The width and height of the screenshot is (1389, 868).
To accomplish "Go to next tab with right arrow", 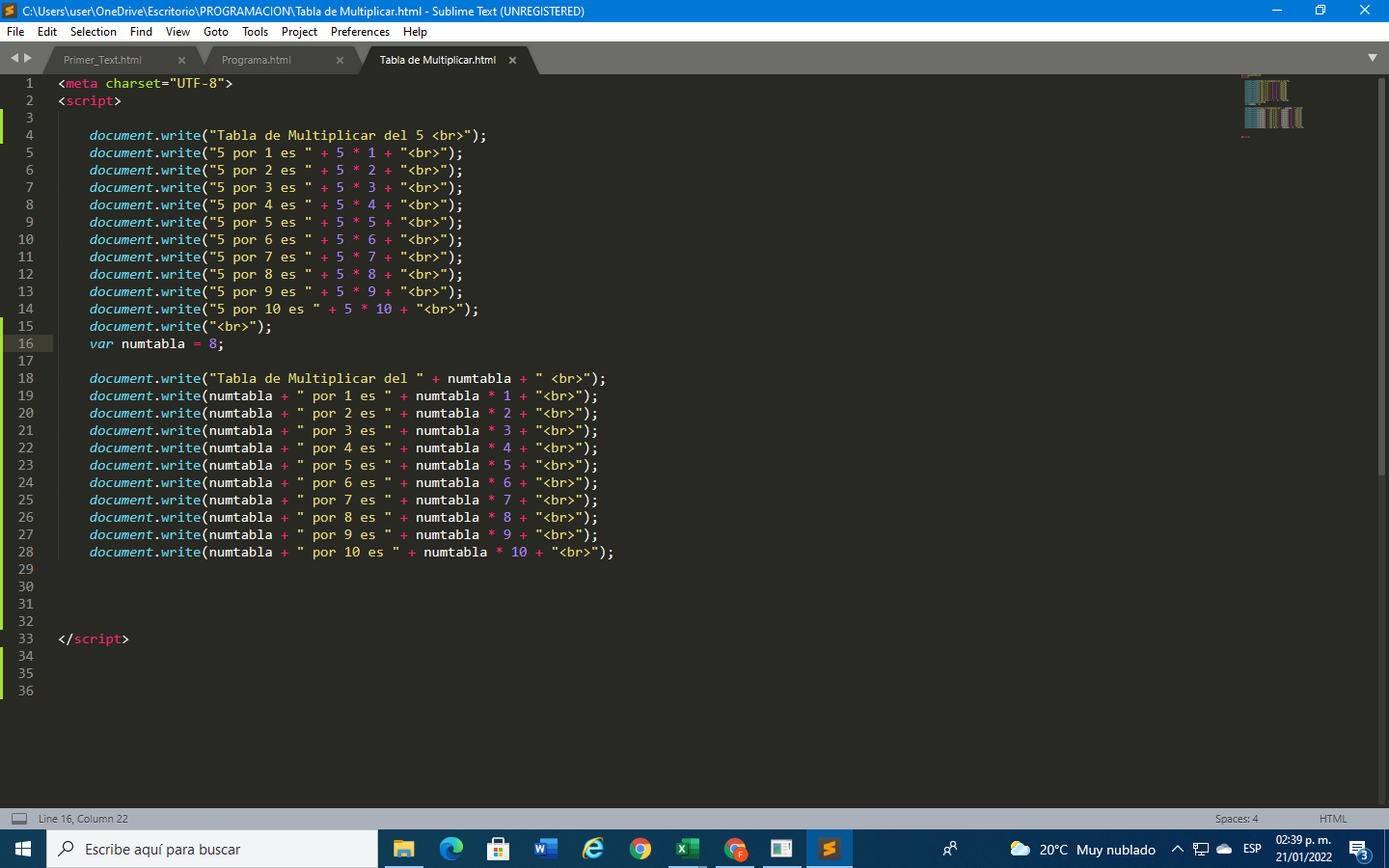I will pyautogui.click(x=28, y=58).
